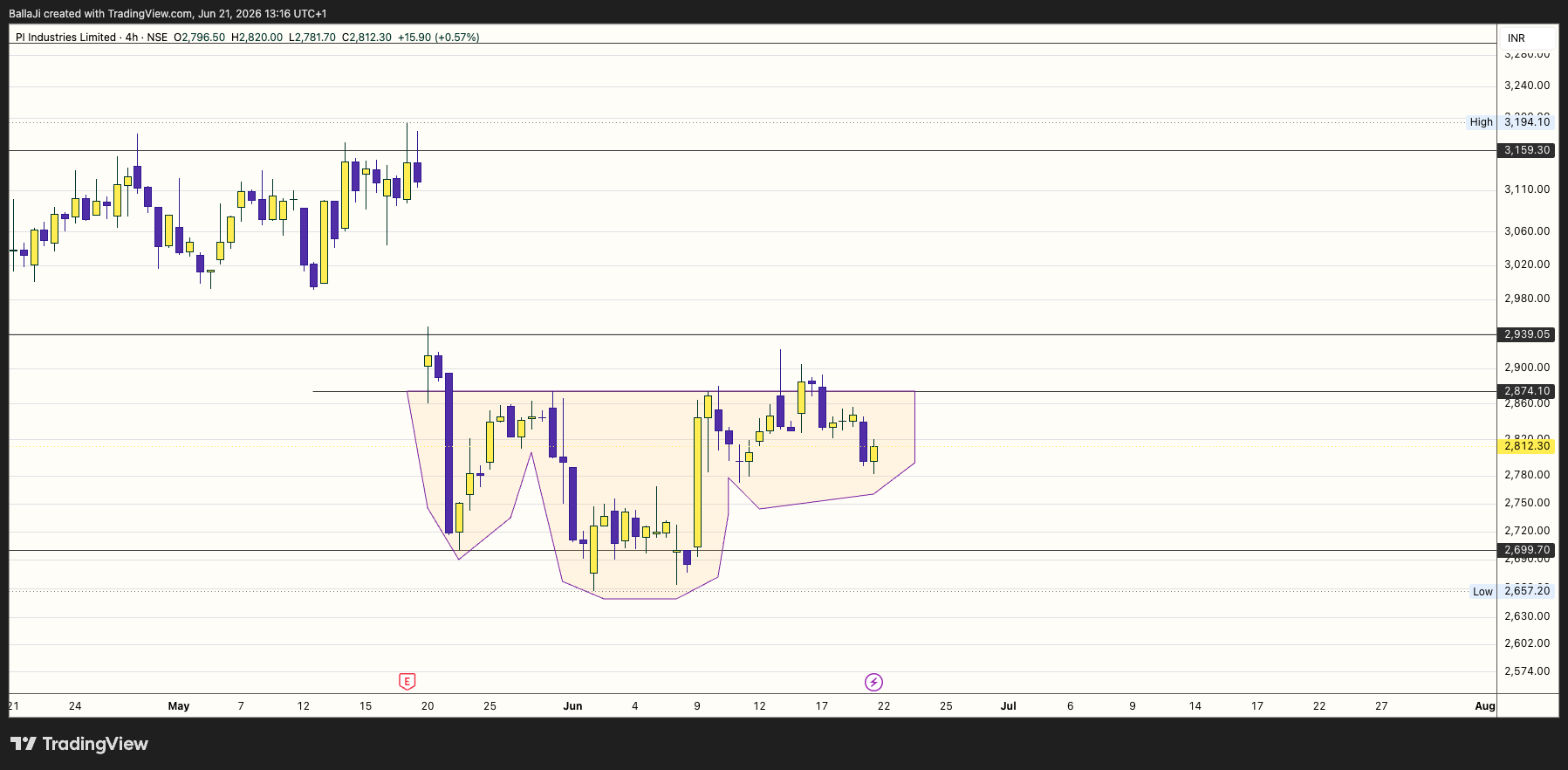Select the 2,699.70 price level label

tap(1527, 550)
